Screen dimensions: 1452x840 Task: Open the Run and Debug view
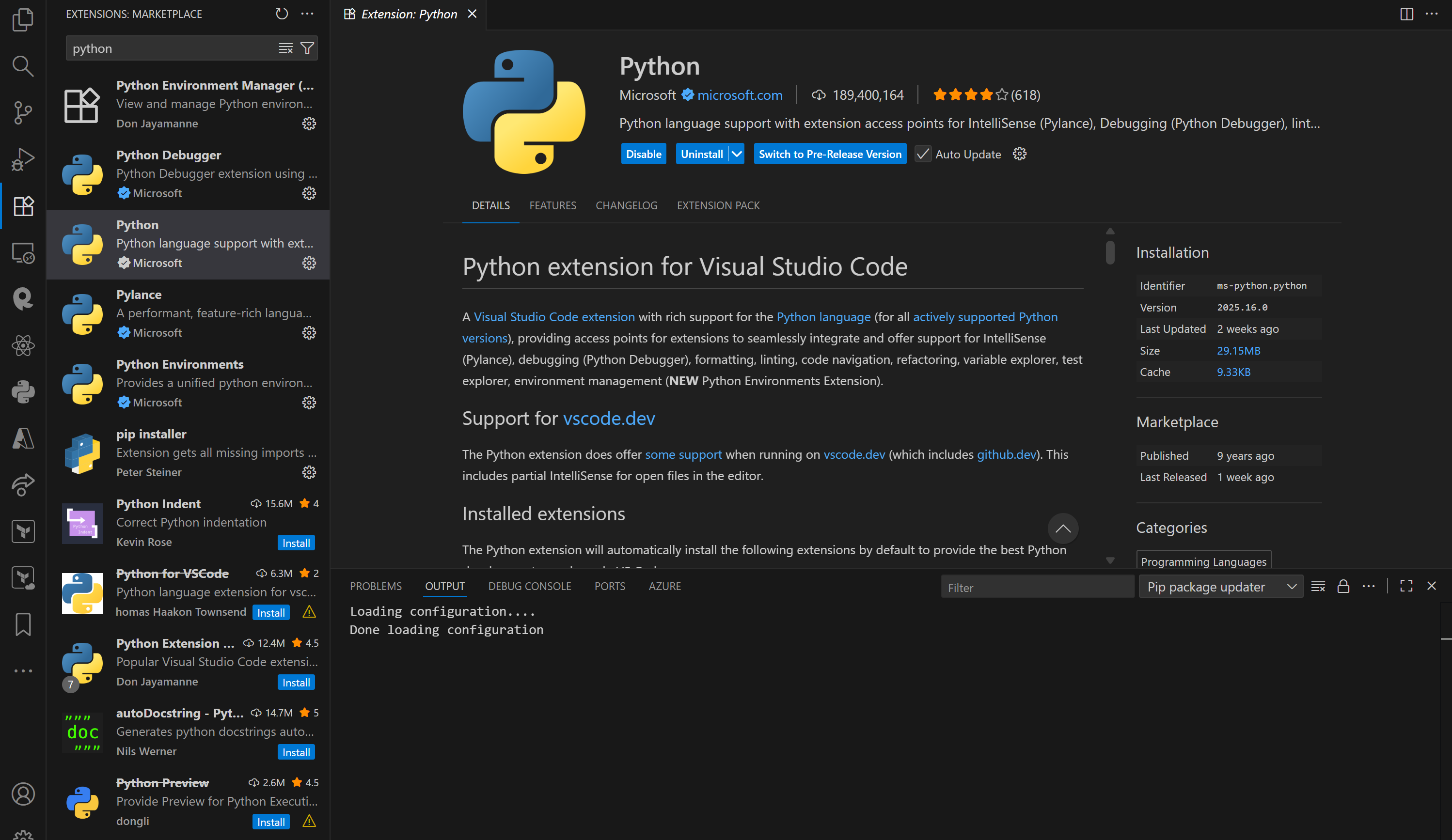[x=22, y=158]
